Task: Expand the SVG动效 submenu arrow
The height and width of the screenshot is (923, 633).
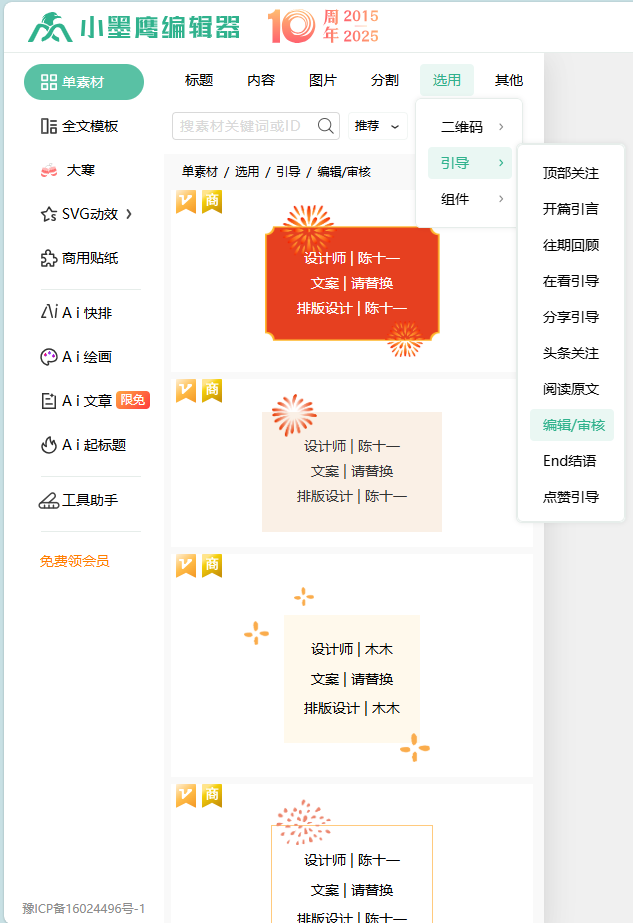Action: [129, 214]
